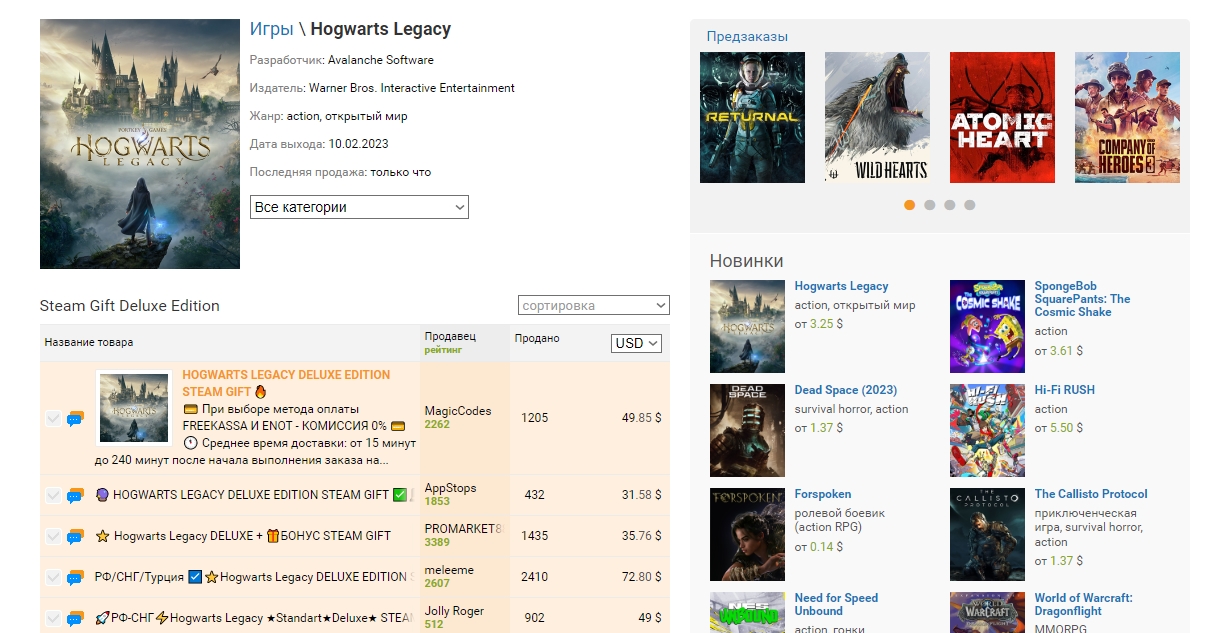The width and height of the screenshot is (1210, 633).
Task: Open the MagicCodes seller name
Action: [x=458, y=411]
